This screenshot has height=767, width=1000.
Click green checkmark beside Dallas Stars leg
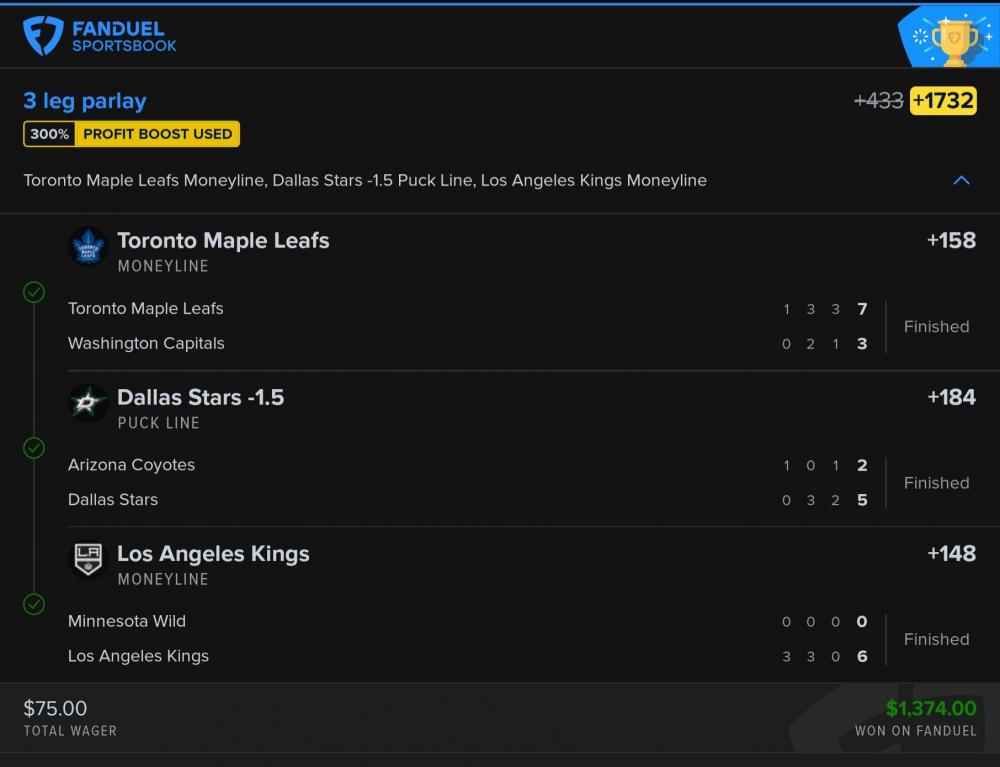(34, 448)
